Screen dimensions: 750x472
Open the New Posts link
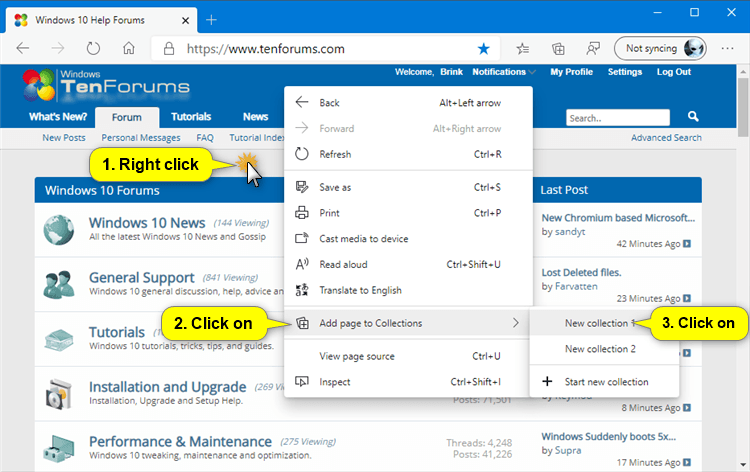pyautogui.click(x=64, y=138)
